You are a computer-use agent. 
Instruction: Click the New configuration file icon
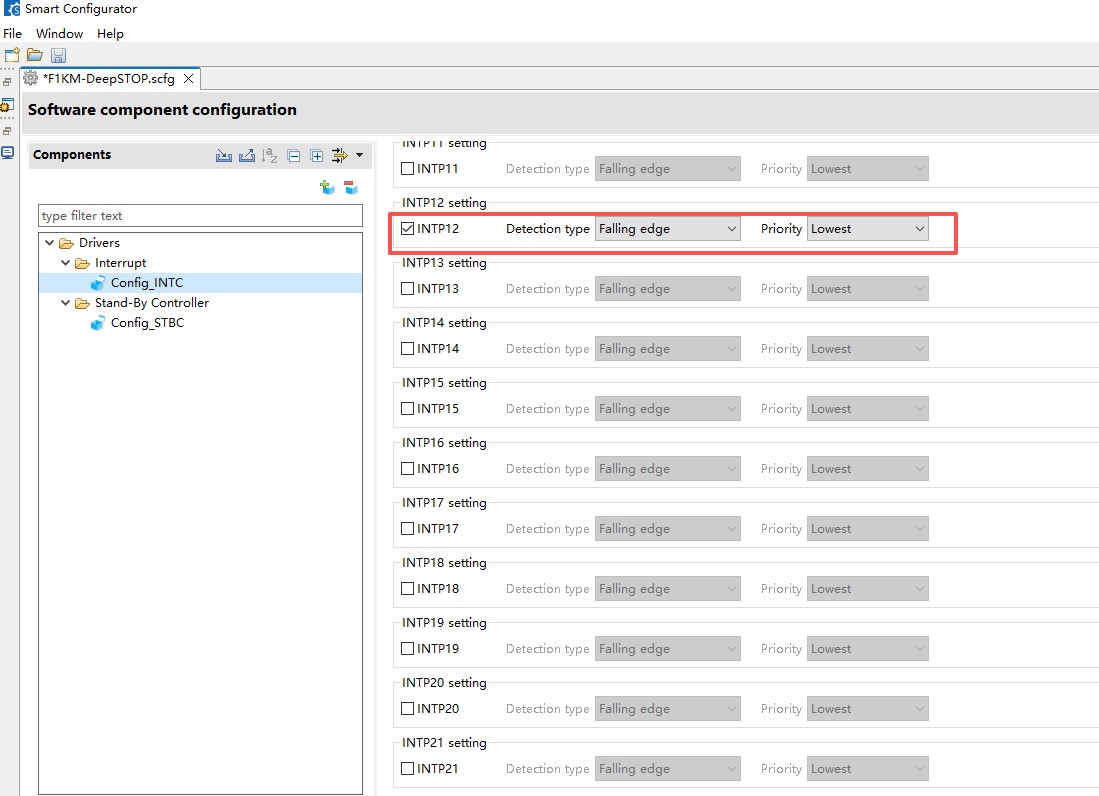(x=12, y=55)
